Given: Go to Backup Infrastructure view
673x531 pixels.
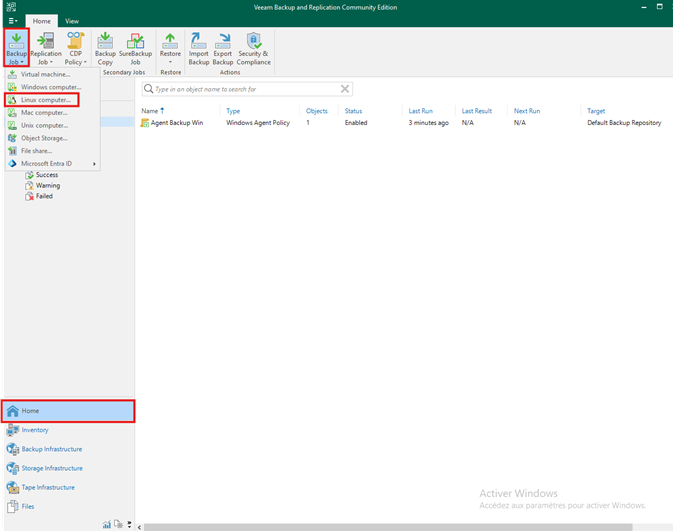Looking at the screenshot, I should point(51,449).
